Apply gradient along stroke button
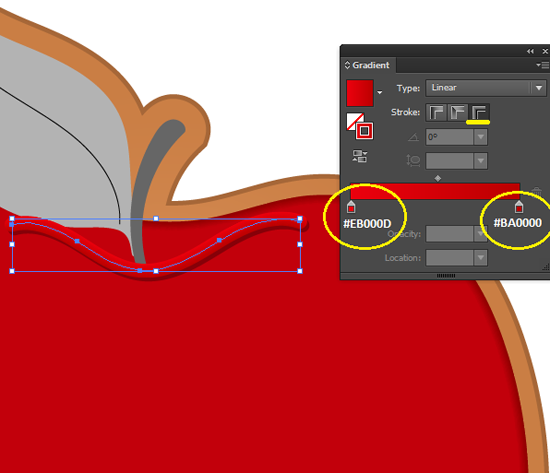Viewport: 550px width, 473px height. (x=457, y=113)
